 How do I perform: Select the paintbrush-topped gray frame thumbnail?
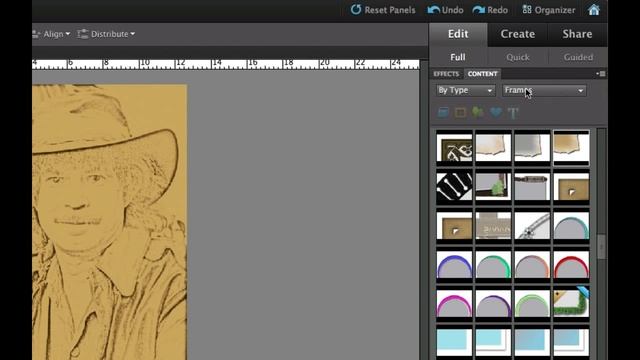click(x=532, y=187)
